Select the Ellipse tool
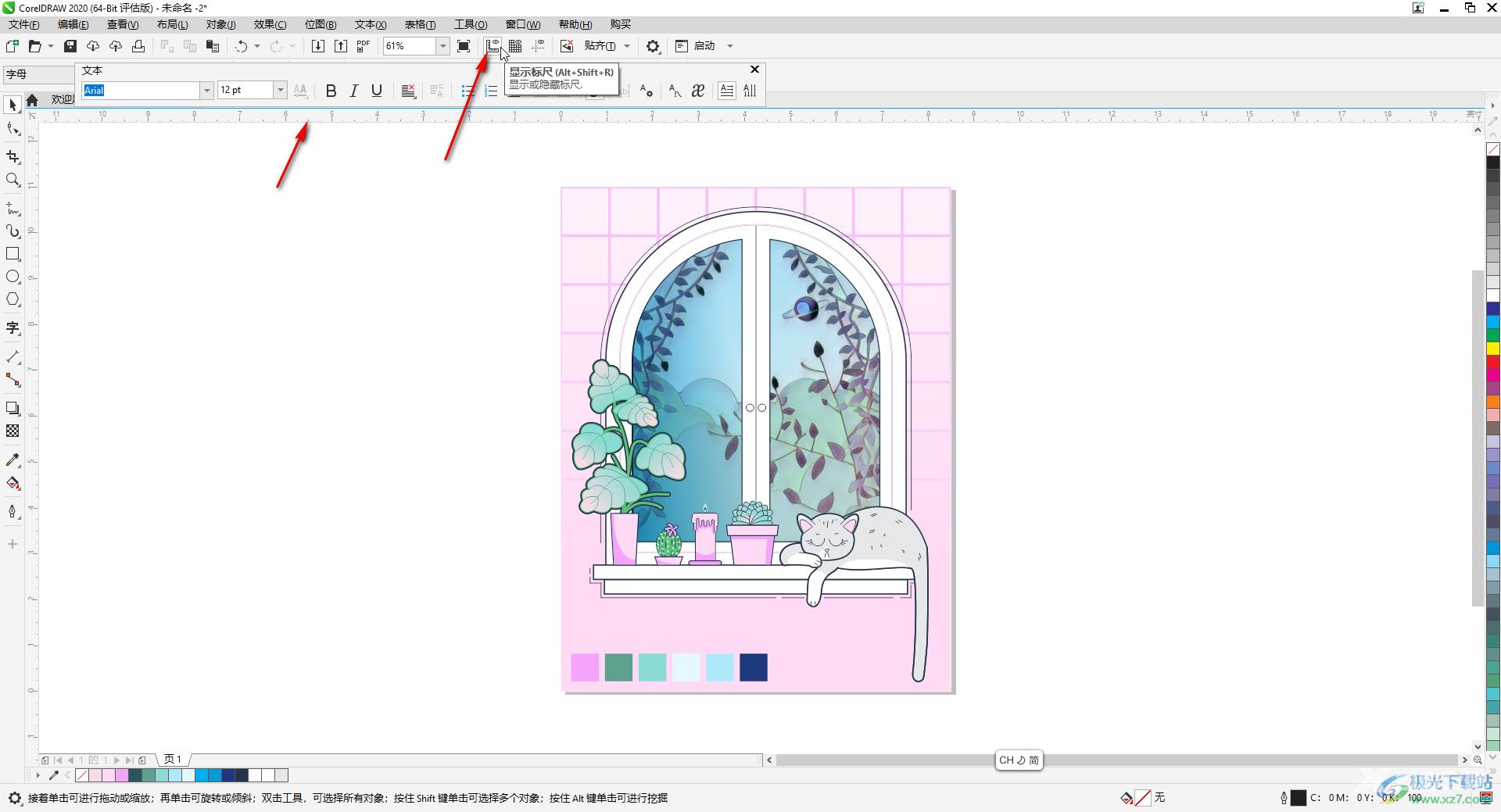 tap(13, 277)
